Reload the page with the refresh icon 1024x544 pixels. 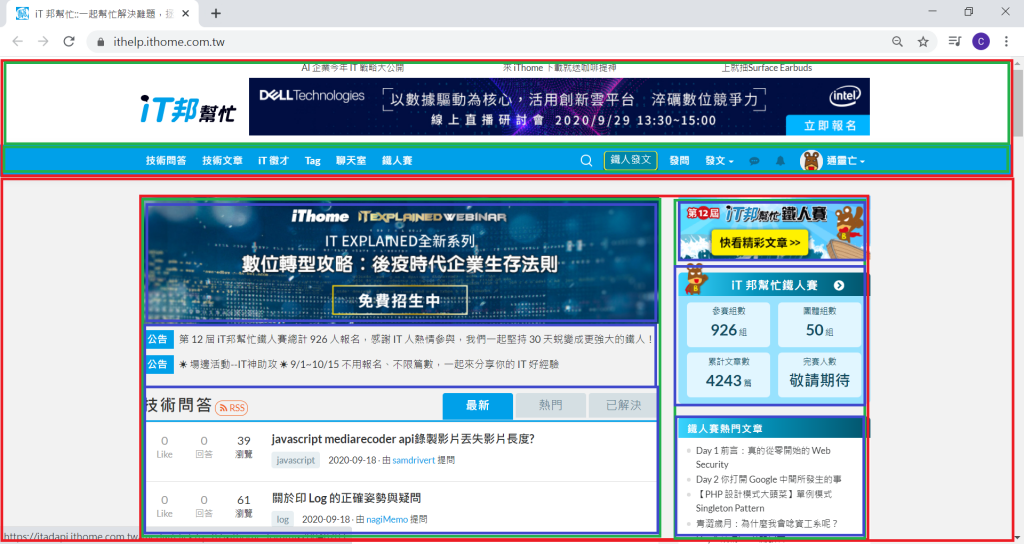pyautogui.click(x=69, y=42)
